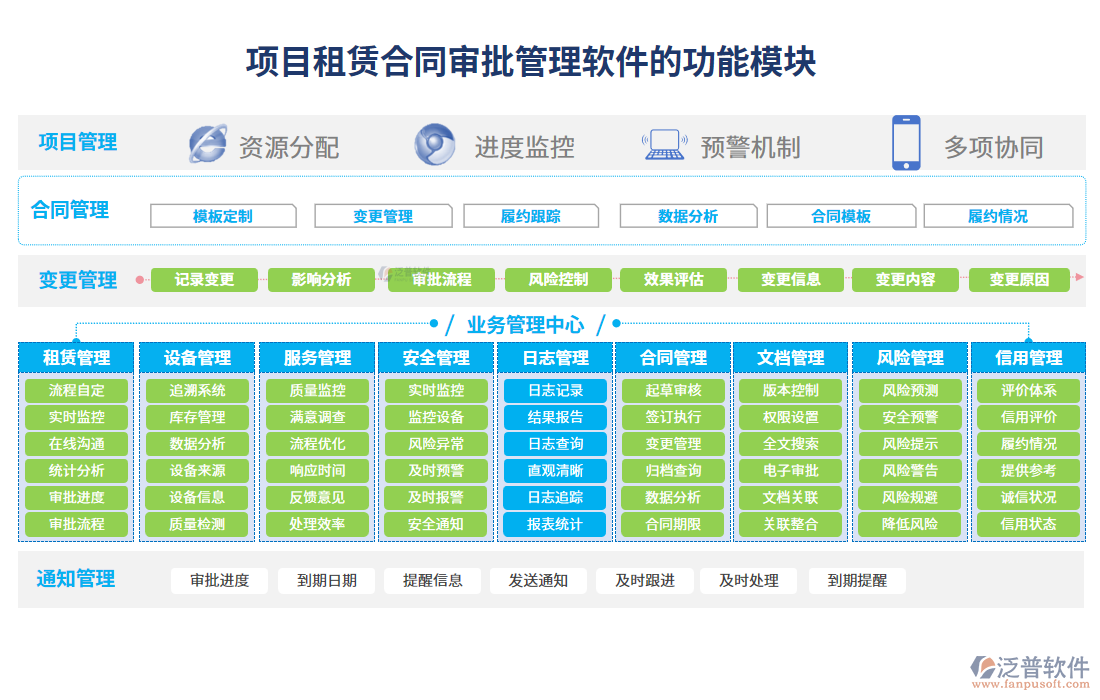
Task: Click the 记录变更 button
Action: (x=202, y=280)
